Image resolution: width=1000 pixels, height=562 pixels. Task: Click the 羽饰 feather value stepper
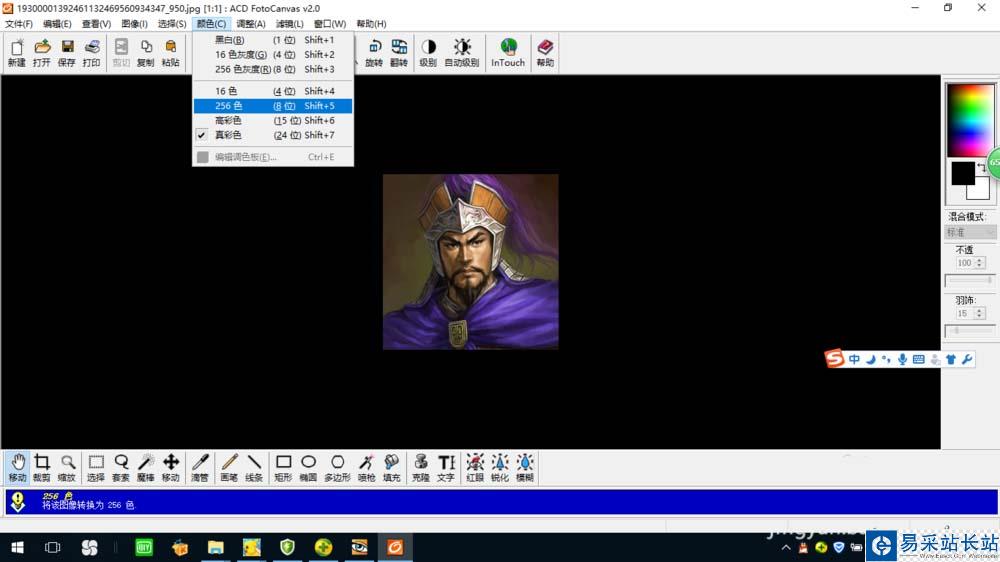980,313
